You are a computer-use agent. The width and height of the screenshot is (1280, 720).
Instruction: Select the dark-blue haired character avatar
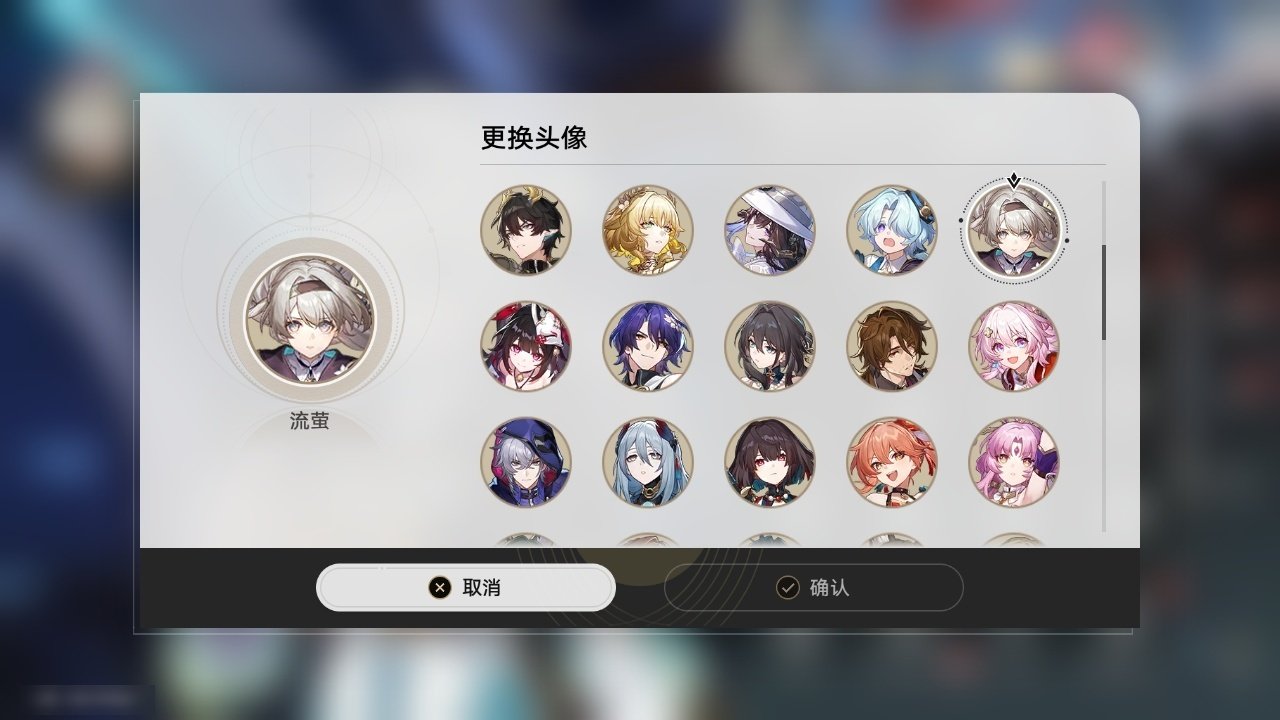pyautogui.click(x=648, y=346)
